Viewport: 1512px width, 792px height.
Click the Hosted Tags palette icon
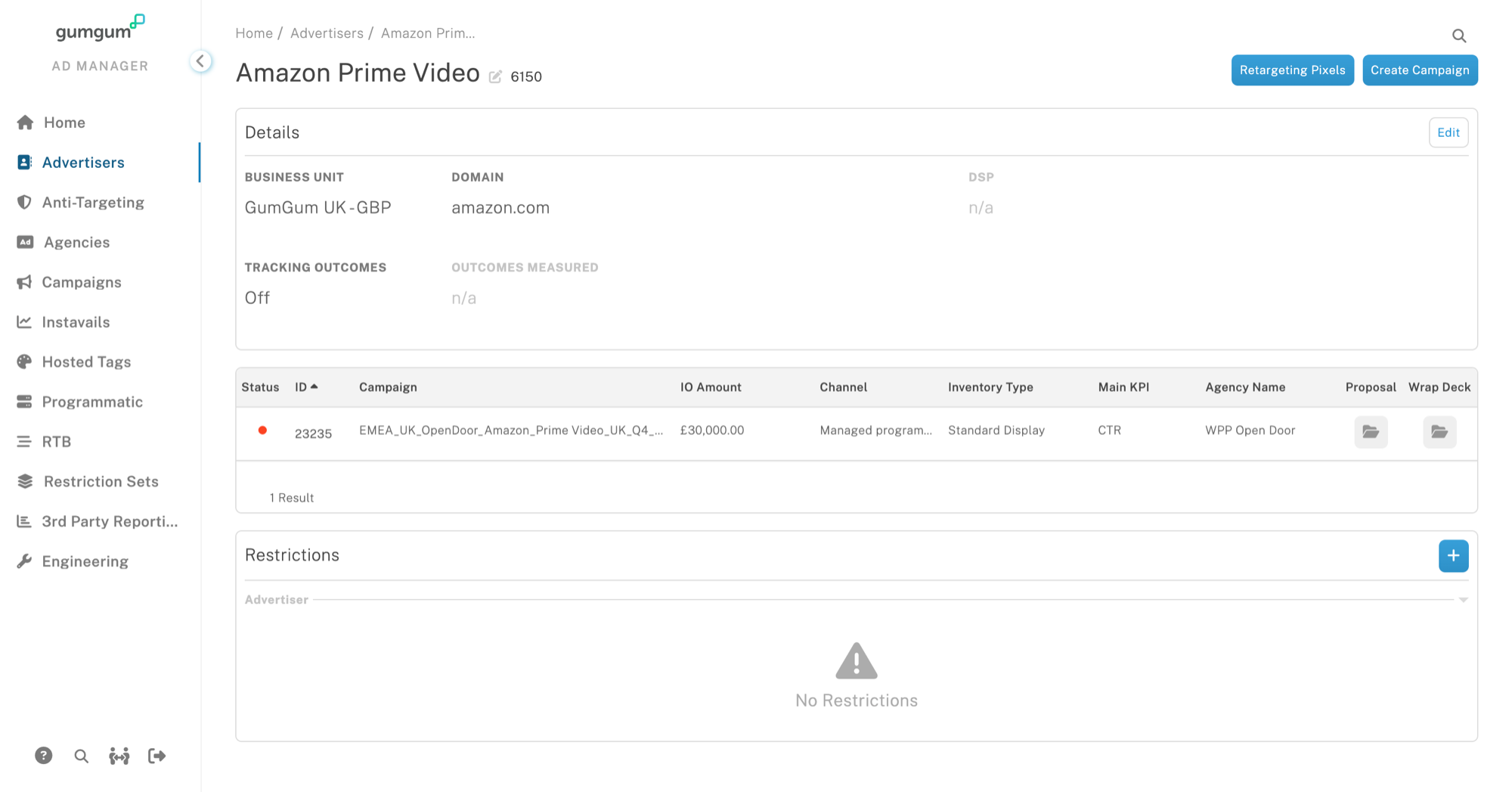tap(24, 362)
